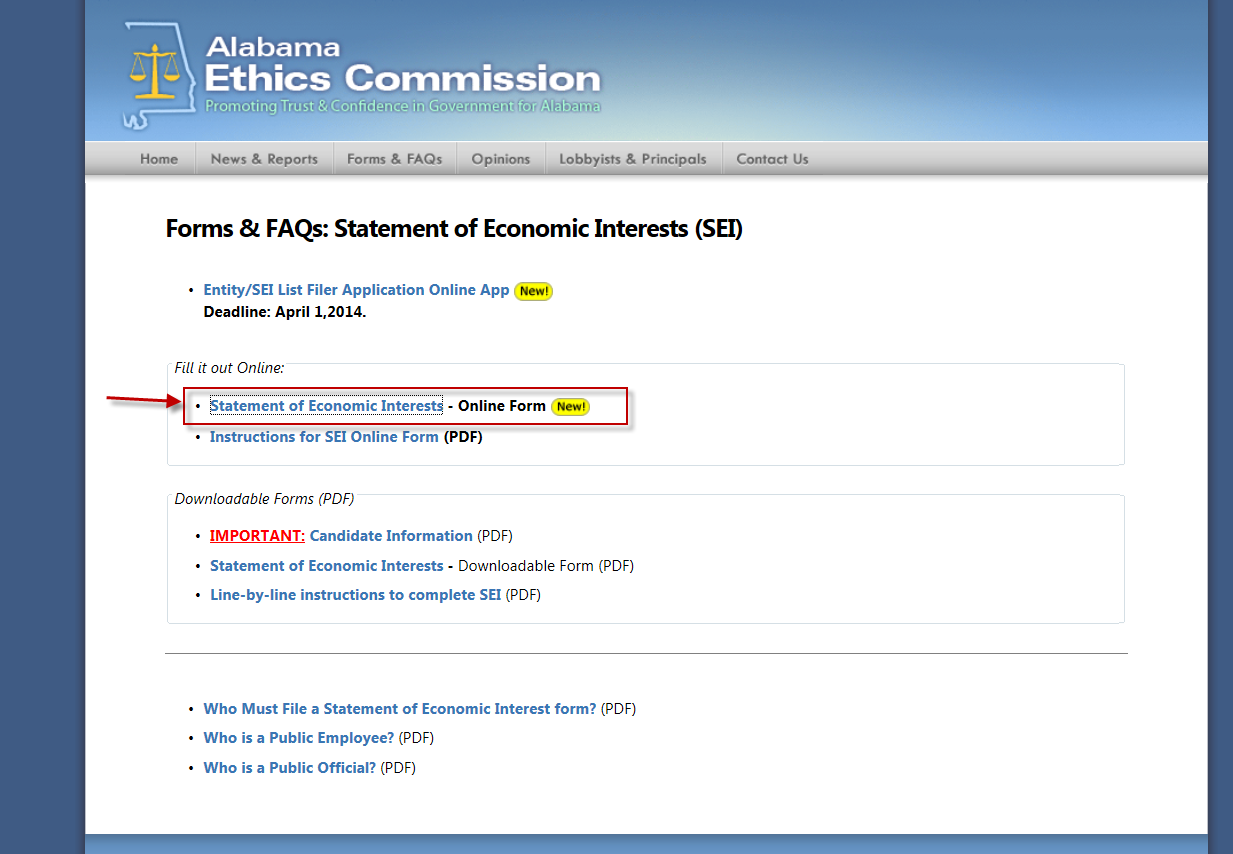The image size is (1233, 854).
Task: Navigate to Contact Us
Action: tap(772, 159)
